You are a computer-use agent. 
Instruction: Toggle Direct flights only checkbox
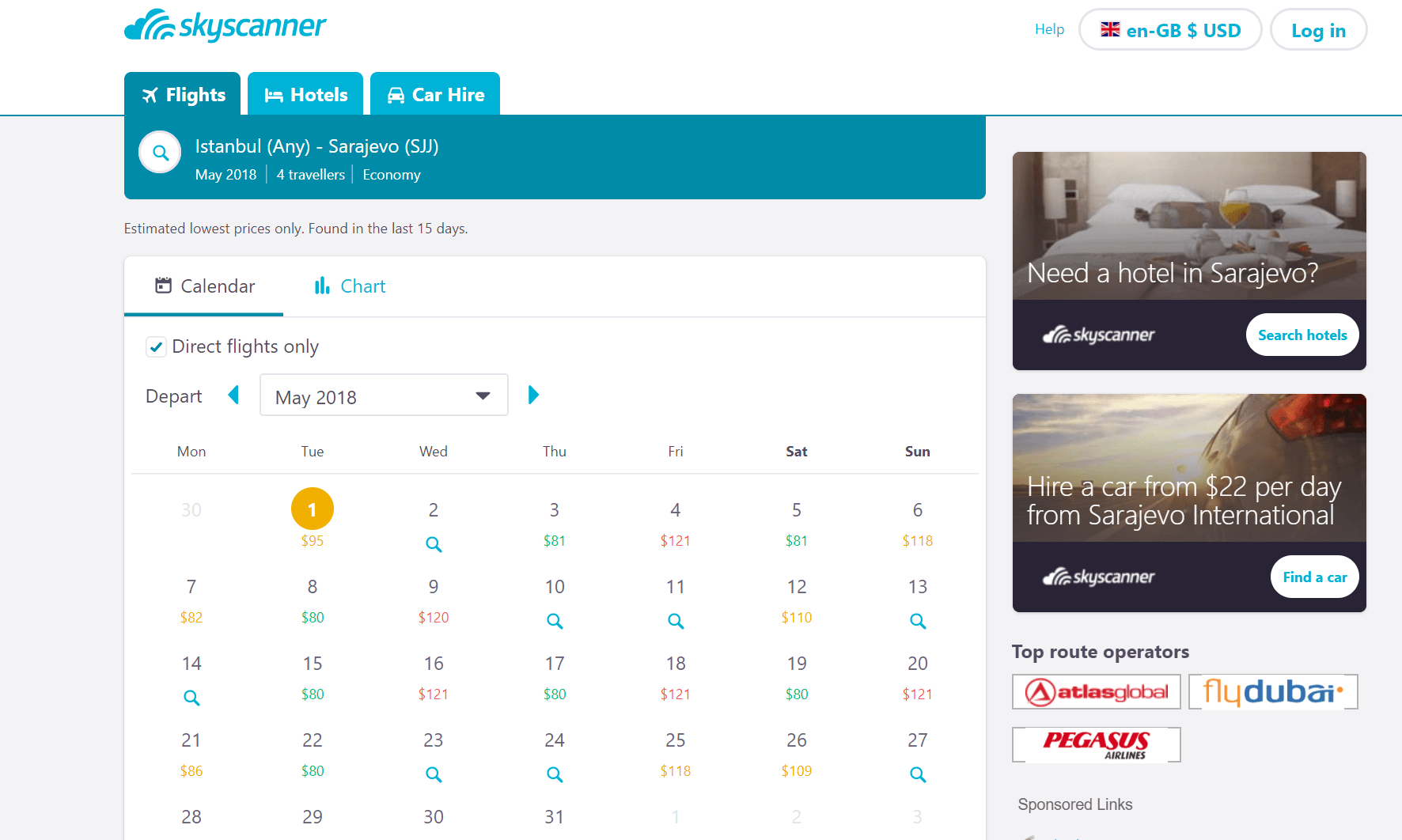156,346
